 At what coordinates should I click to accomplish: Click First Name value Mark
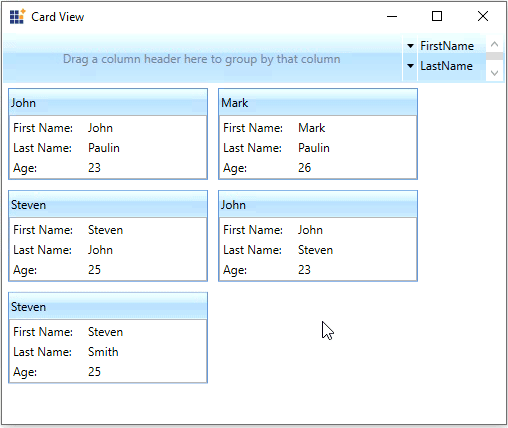pyautogui.click(x=311, y=128)
